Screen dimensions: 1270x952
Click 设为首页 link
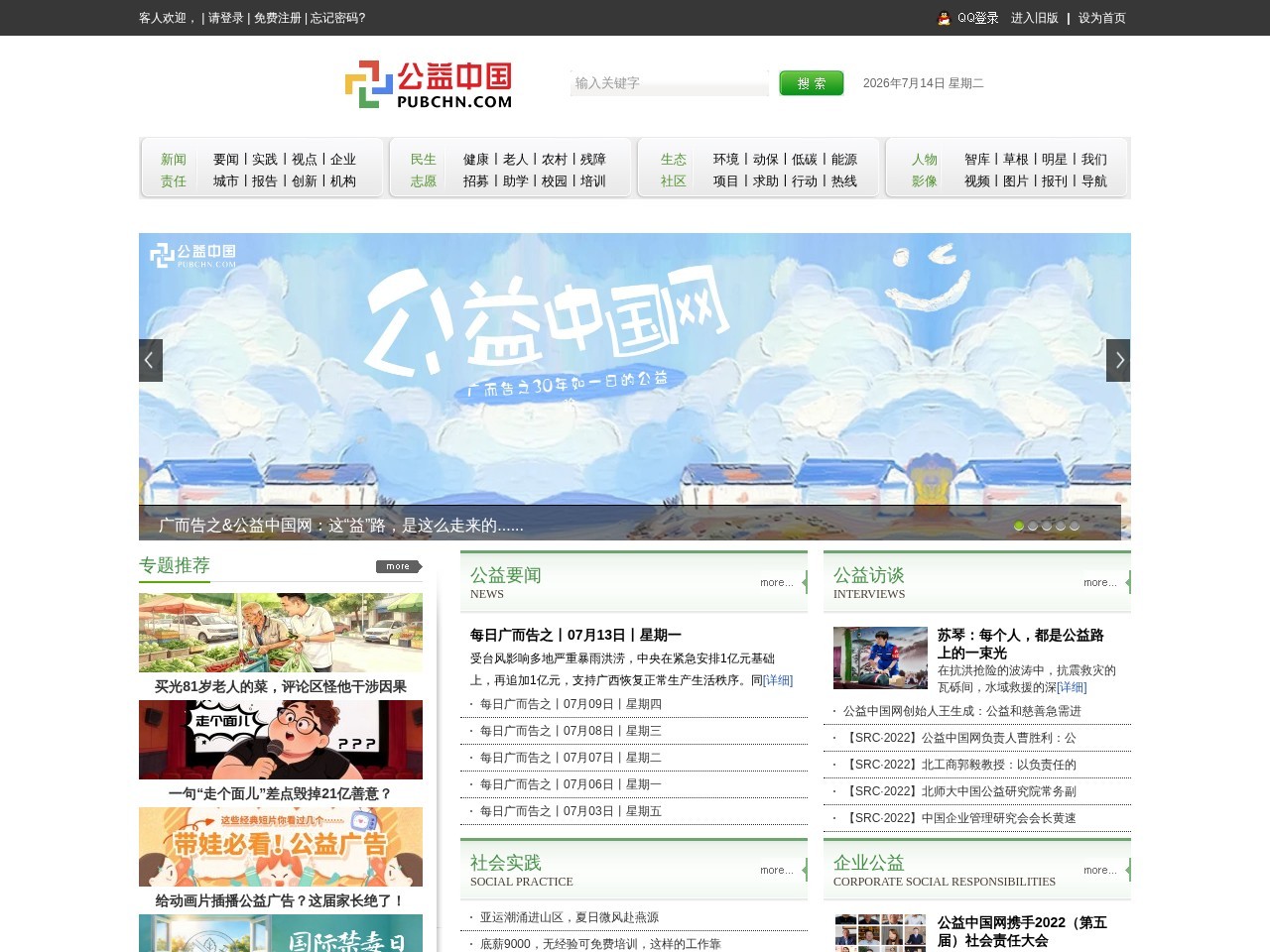pos(1102,18)
